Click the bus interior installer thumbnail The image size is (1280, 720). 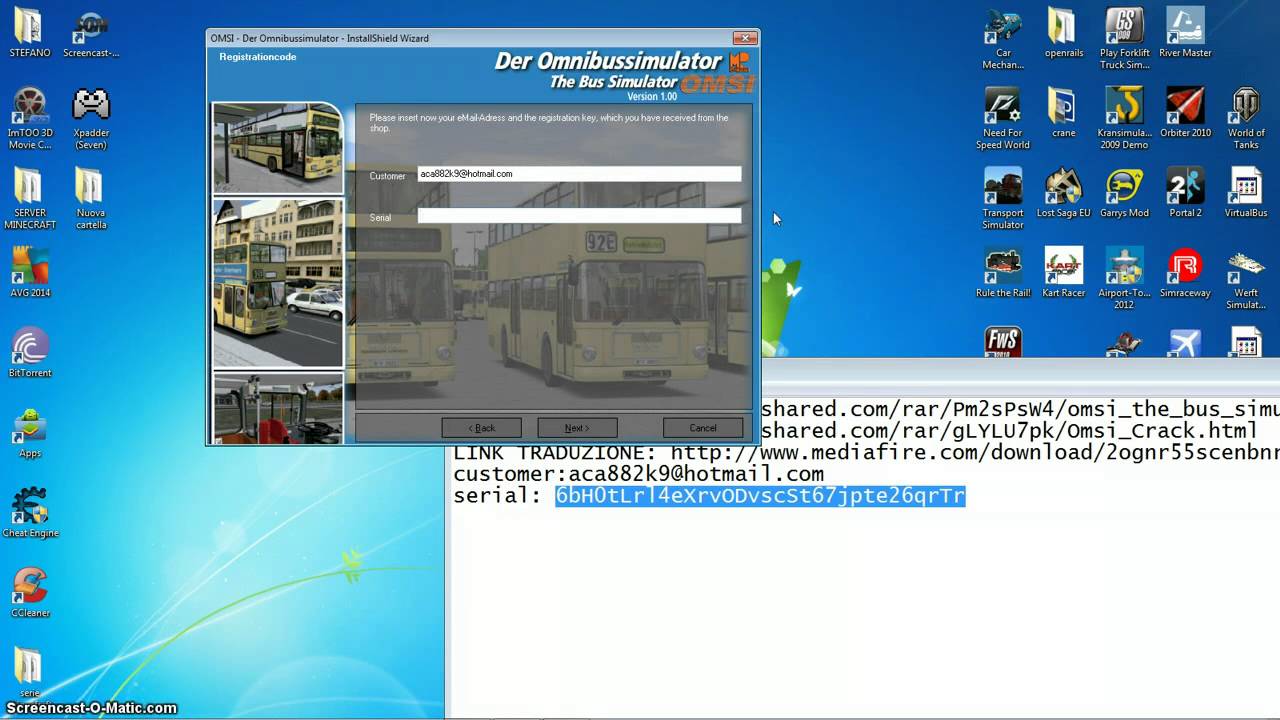pyautogui.click(x=277, y=408)
